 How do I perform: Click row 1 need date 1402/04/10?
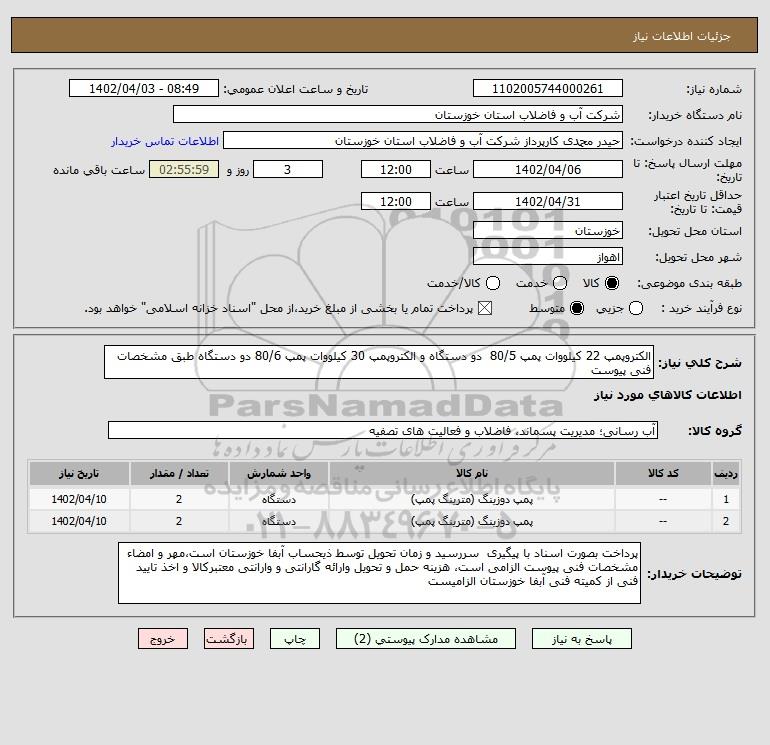tap(79, 499)
